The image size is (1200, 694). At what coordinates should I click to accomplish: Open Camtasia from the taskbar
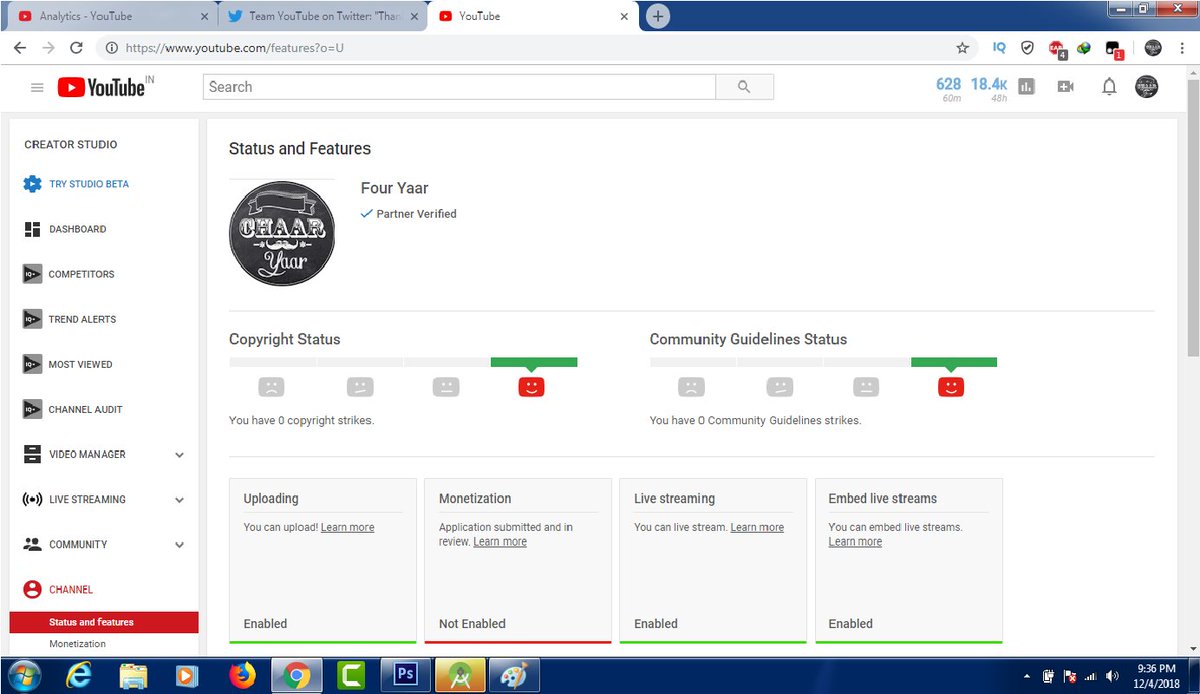coord(351,675)
